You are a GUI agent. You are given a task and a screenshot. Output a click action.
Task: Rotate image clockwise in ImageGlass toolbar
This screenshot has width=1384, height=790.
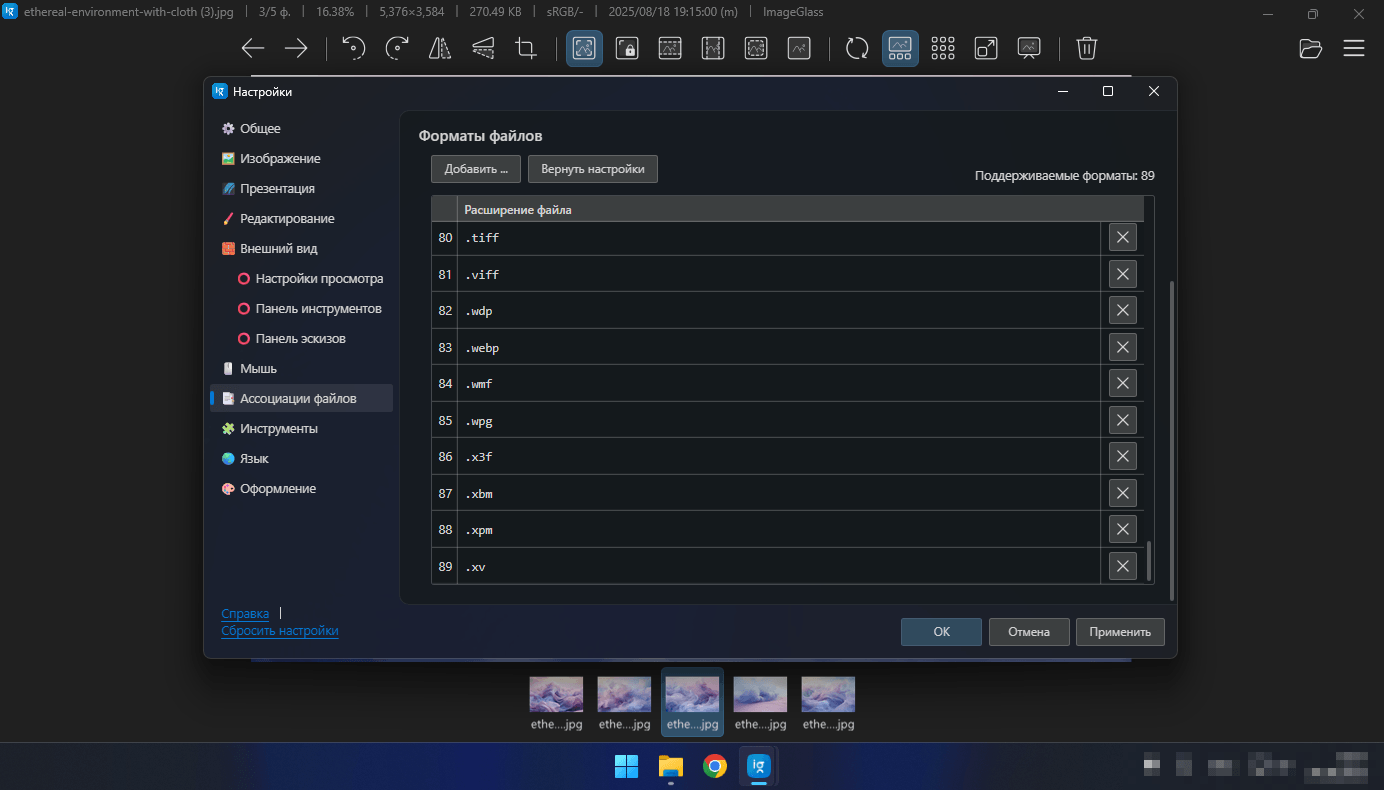(397, 48)
